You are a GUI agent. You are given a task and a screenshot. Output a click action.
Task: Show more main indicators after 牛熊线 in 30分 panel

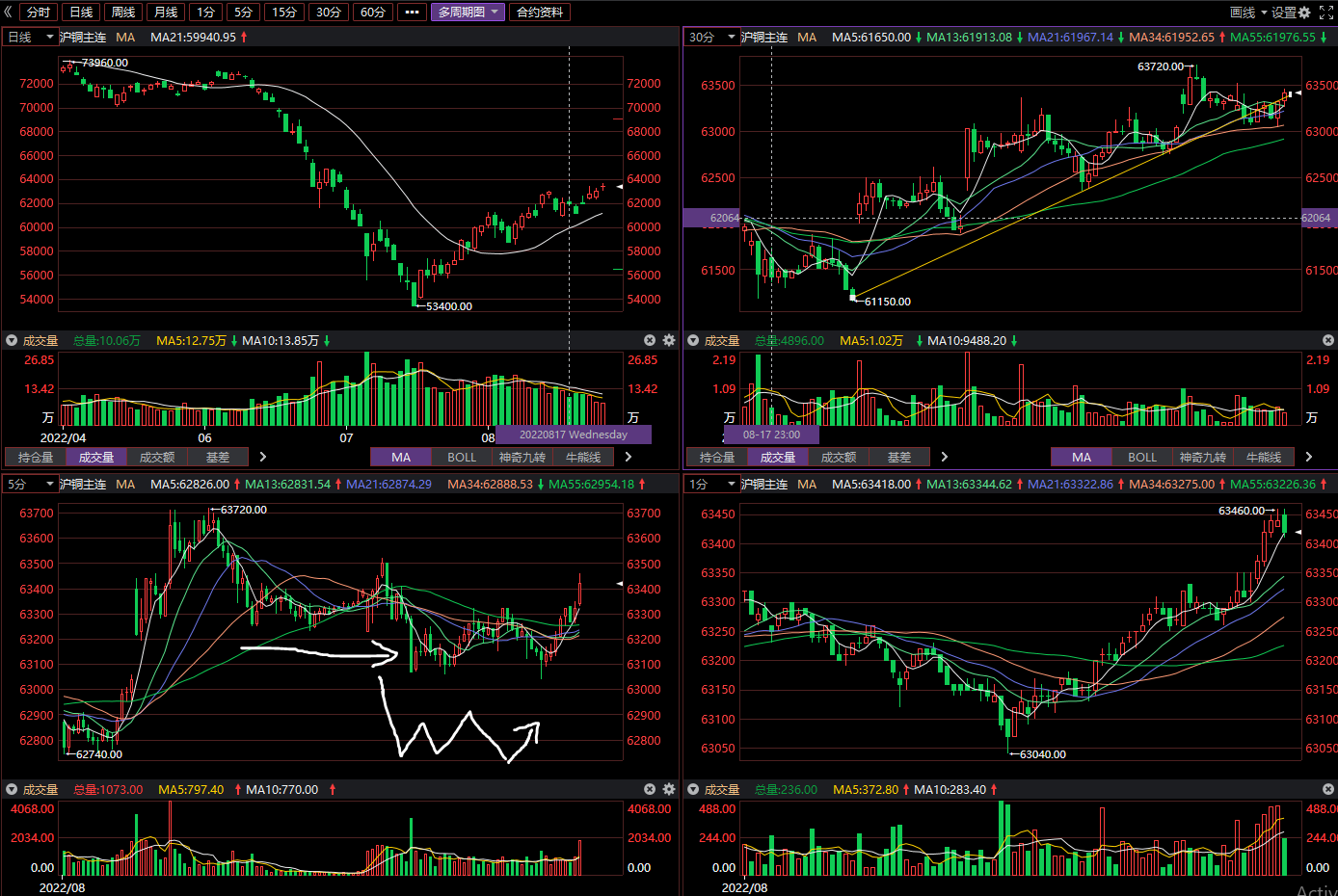click(x=1309, y=457)
